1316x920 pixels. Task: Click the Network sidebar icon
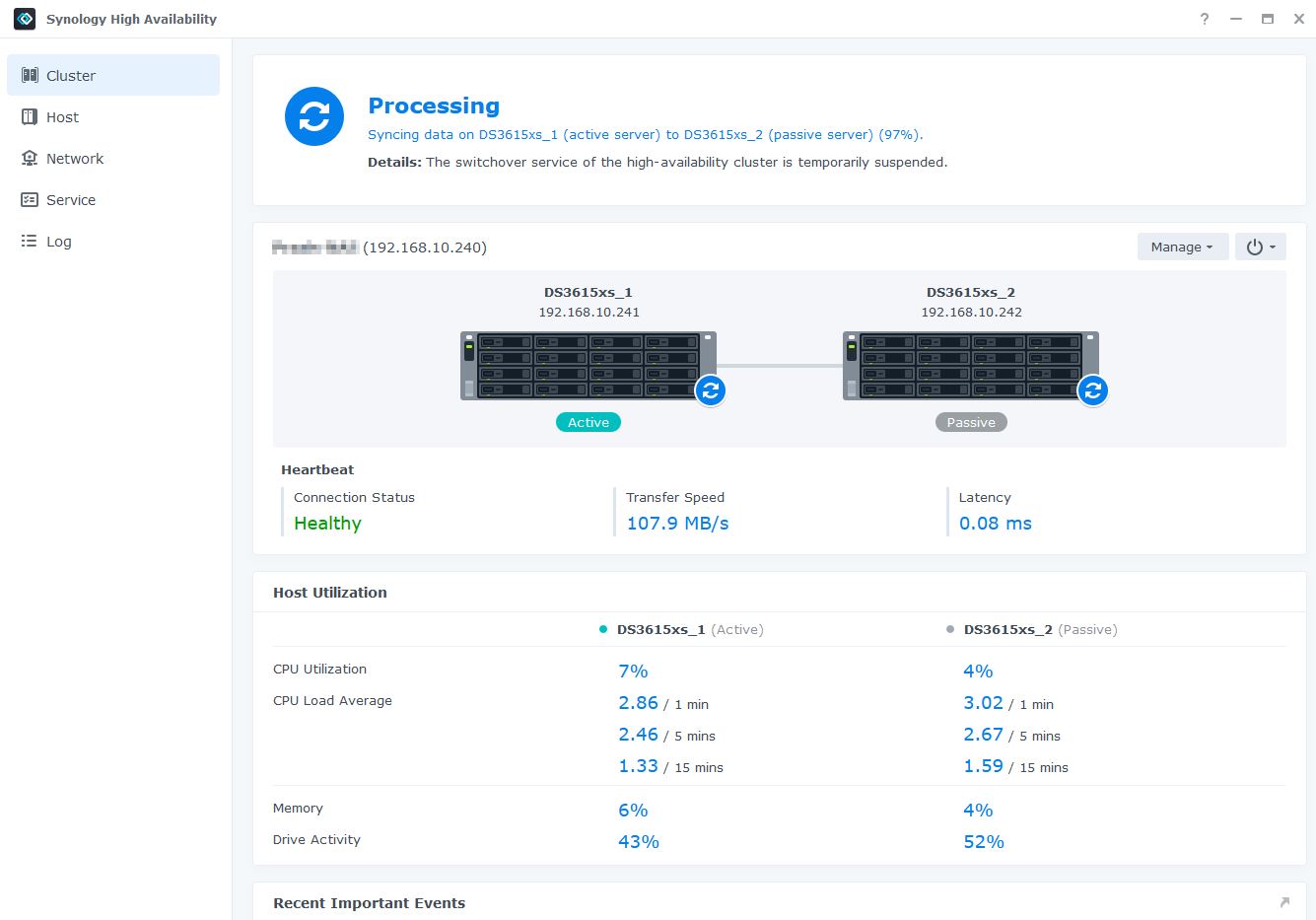(30, 158)
